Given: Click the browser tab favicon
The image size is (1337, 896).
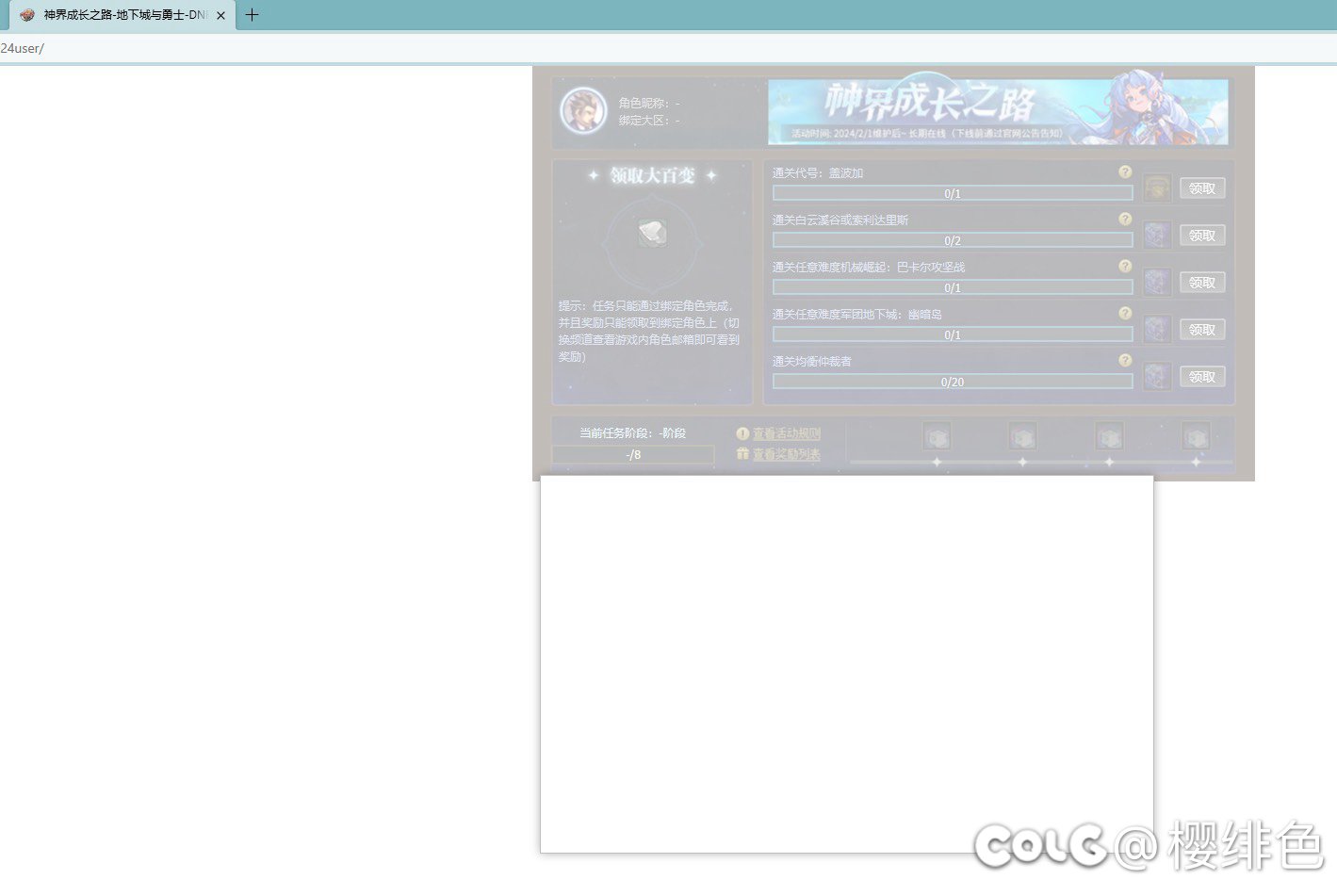Looking at the screenshot, I should point(27,15).
